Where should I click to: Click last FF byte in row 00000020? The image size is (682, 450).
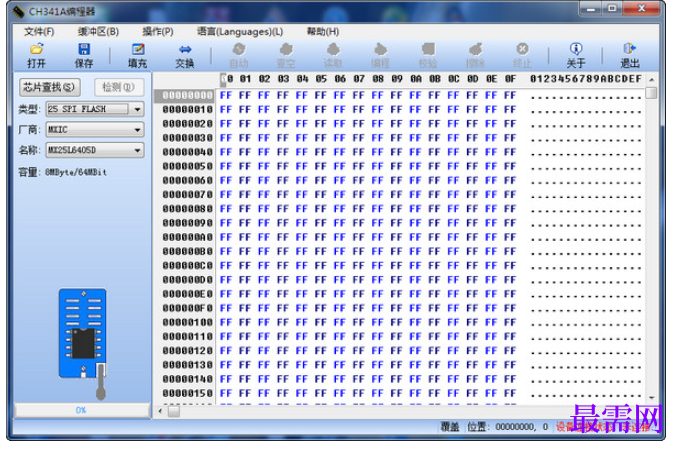click(x=510, y=124)
